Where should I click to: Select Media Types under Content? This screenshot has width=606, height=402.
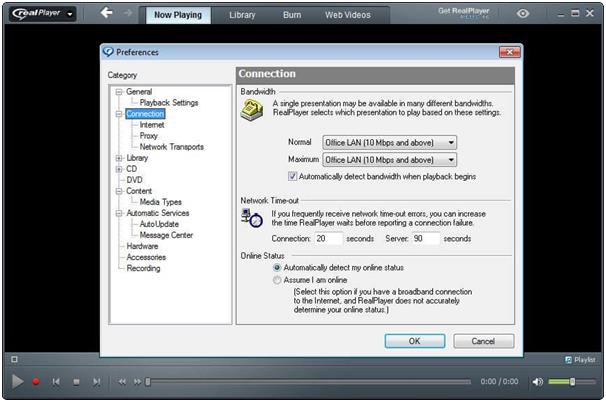pyautogui.click(x=160, y=202)
